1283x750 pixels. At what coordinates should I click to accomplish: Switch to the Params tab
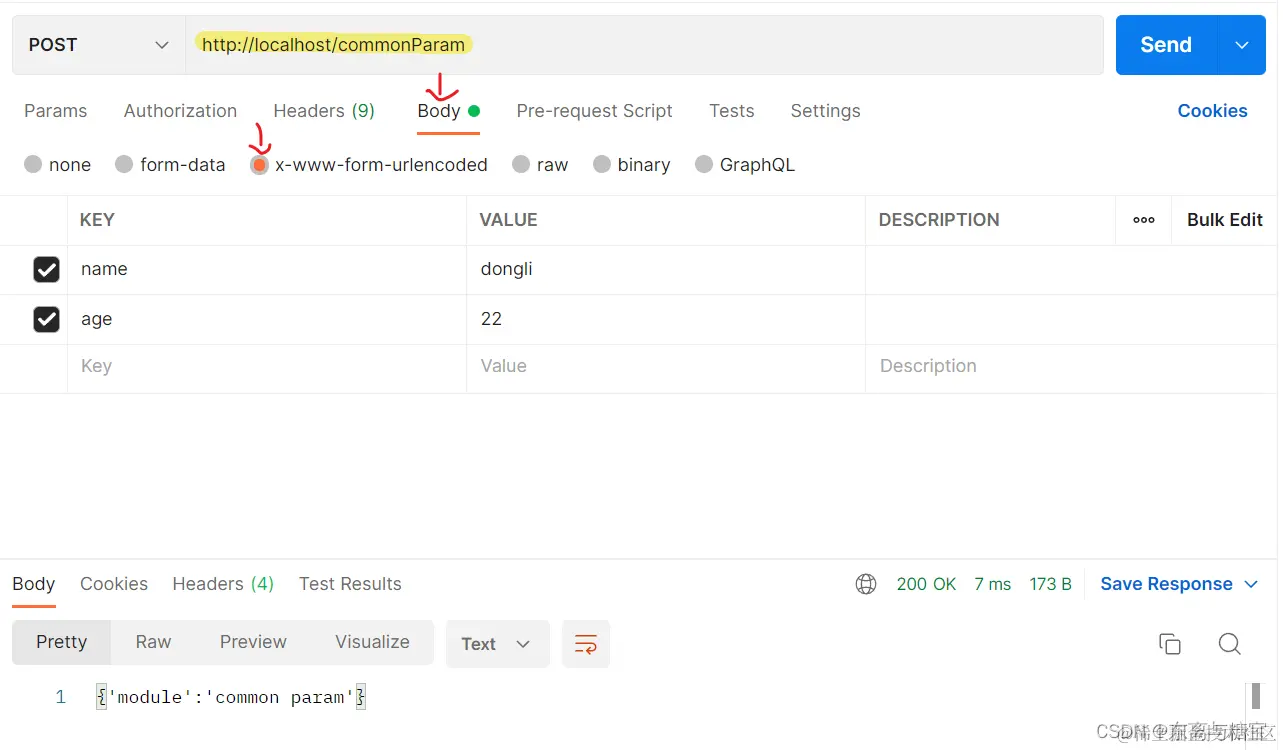click(55, 111)
